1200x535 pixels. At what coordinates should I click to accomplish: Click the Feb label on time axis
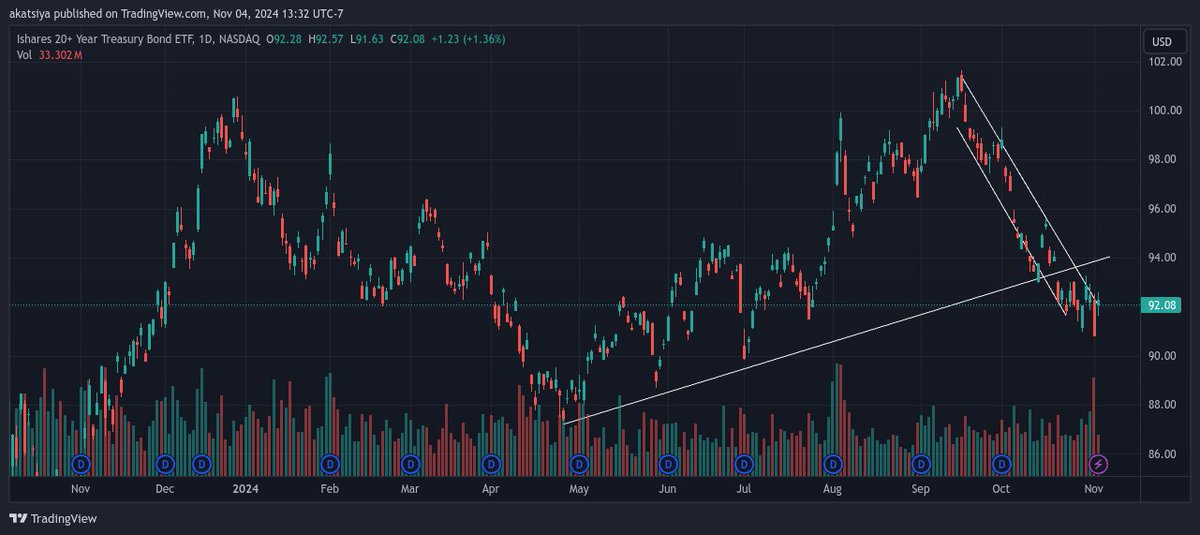coord(330,489)
